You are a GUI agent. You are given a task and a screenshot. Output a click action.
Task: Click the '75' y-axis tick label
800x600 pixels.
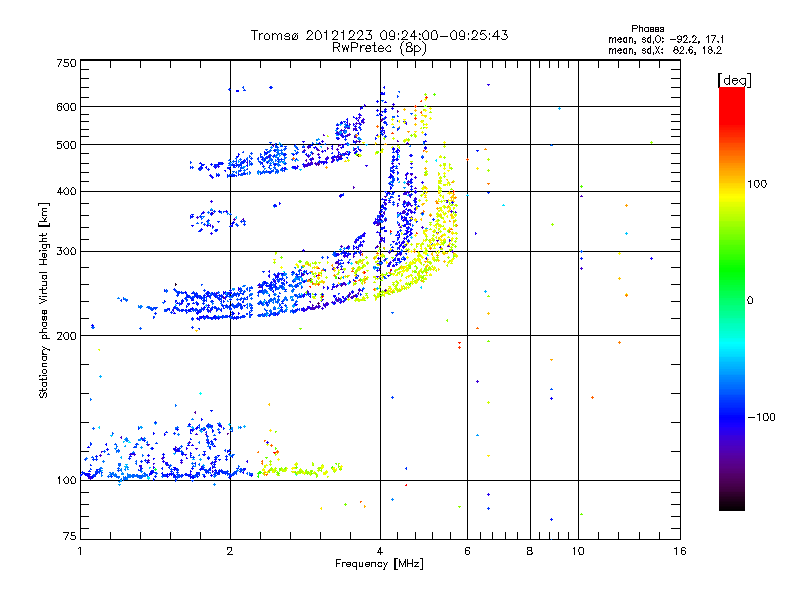[70, 536]
